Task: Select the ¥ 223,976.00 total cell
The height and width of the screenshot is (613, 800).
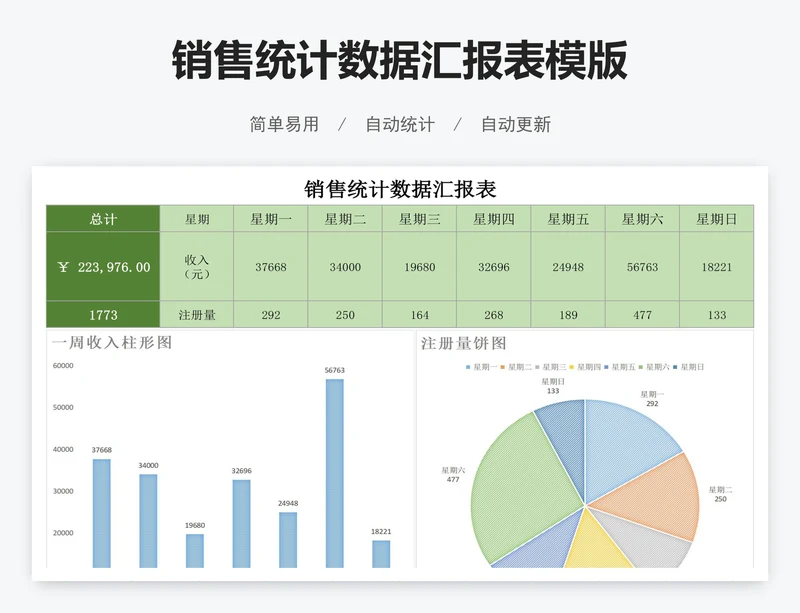Action: click(x=103, y=266)
